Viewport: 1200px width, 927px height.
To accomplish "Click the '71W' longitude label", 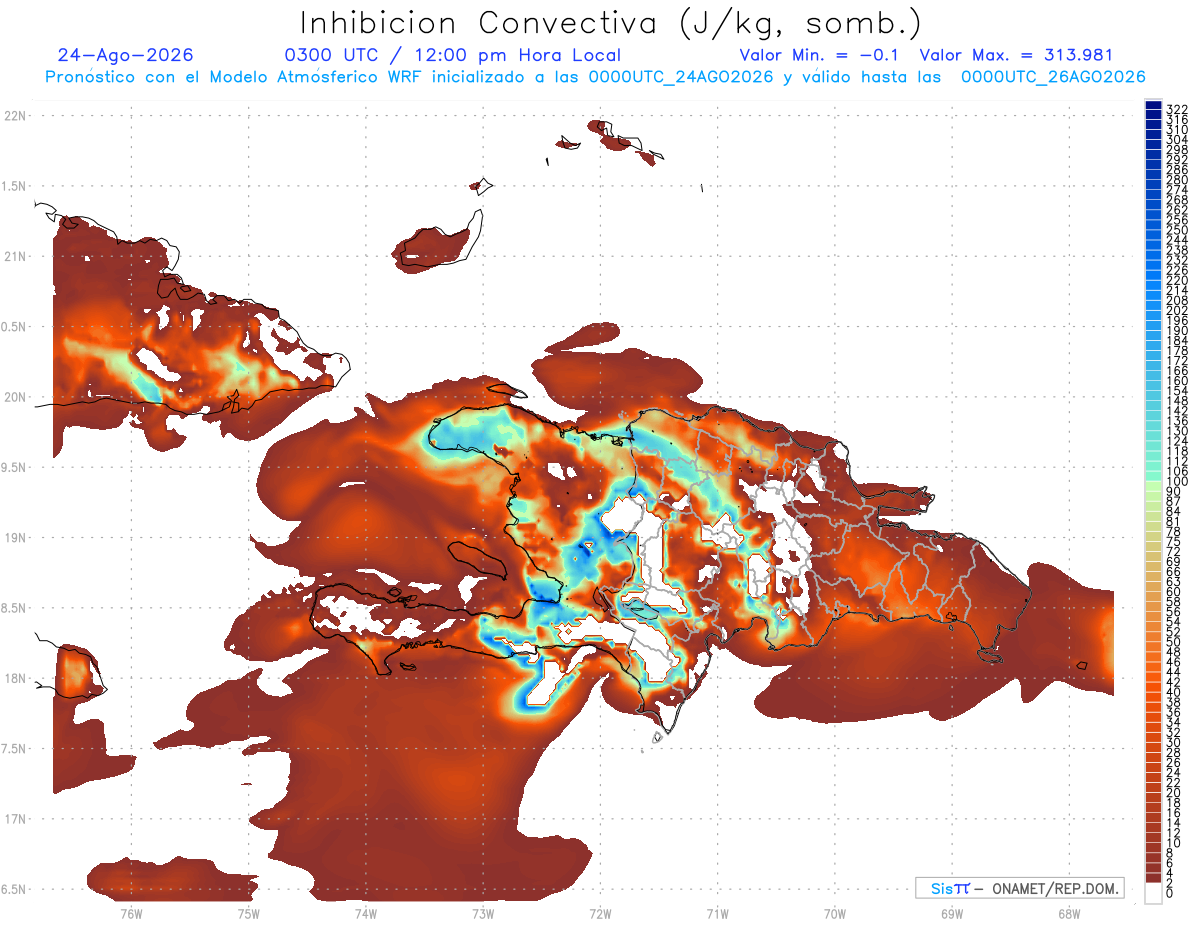I will point(717,913).
